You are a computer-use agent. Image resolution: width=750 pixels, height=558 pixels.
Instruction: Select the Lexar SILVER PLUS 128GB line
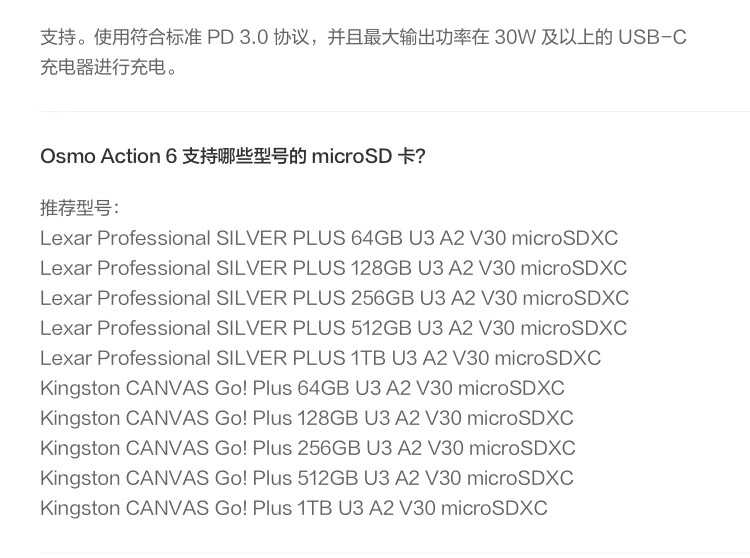[333, 268]
